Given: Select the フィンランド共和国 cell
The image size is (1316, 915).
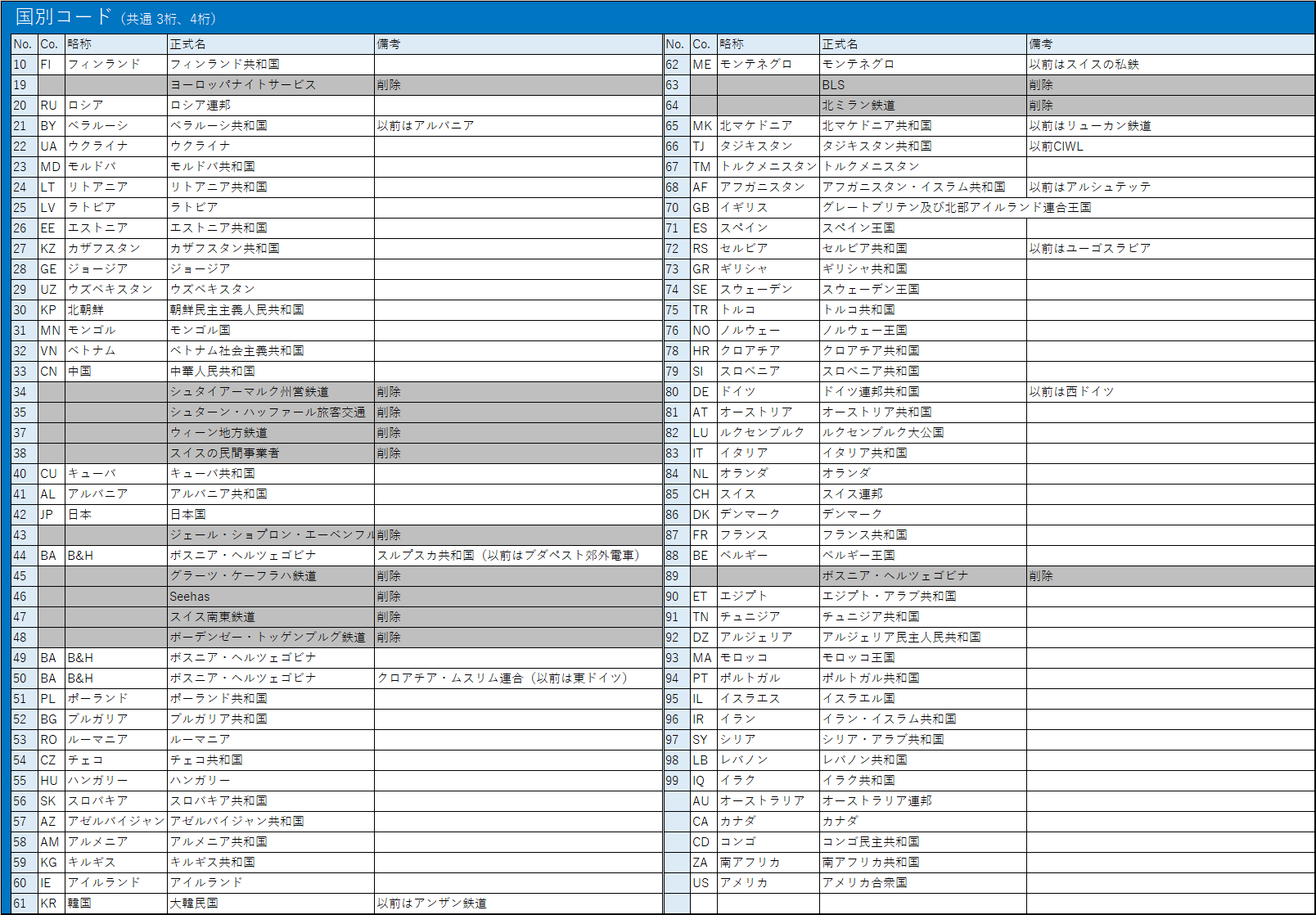Looking at the screenshot, I should (271, 64).
